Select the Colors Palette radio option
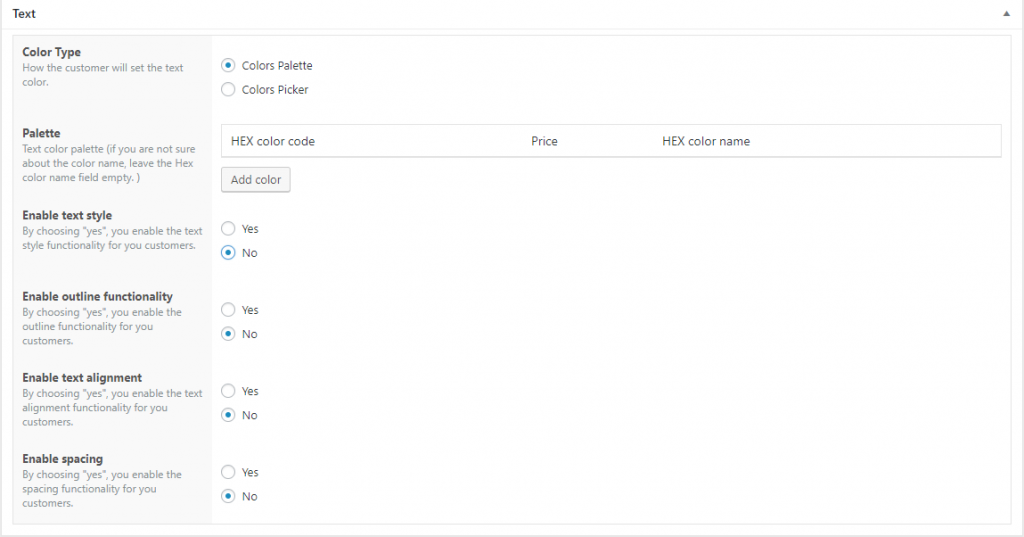 tap(228, 66)
